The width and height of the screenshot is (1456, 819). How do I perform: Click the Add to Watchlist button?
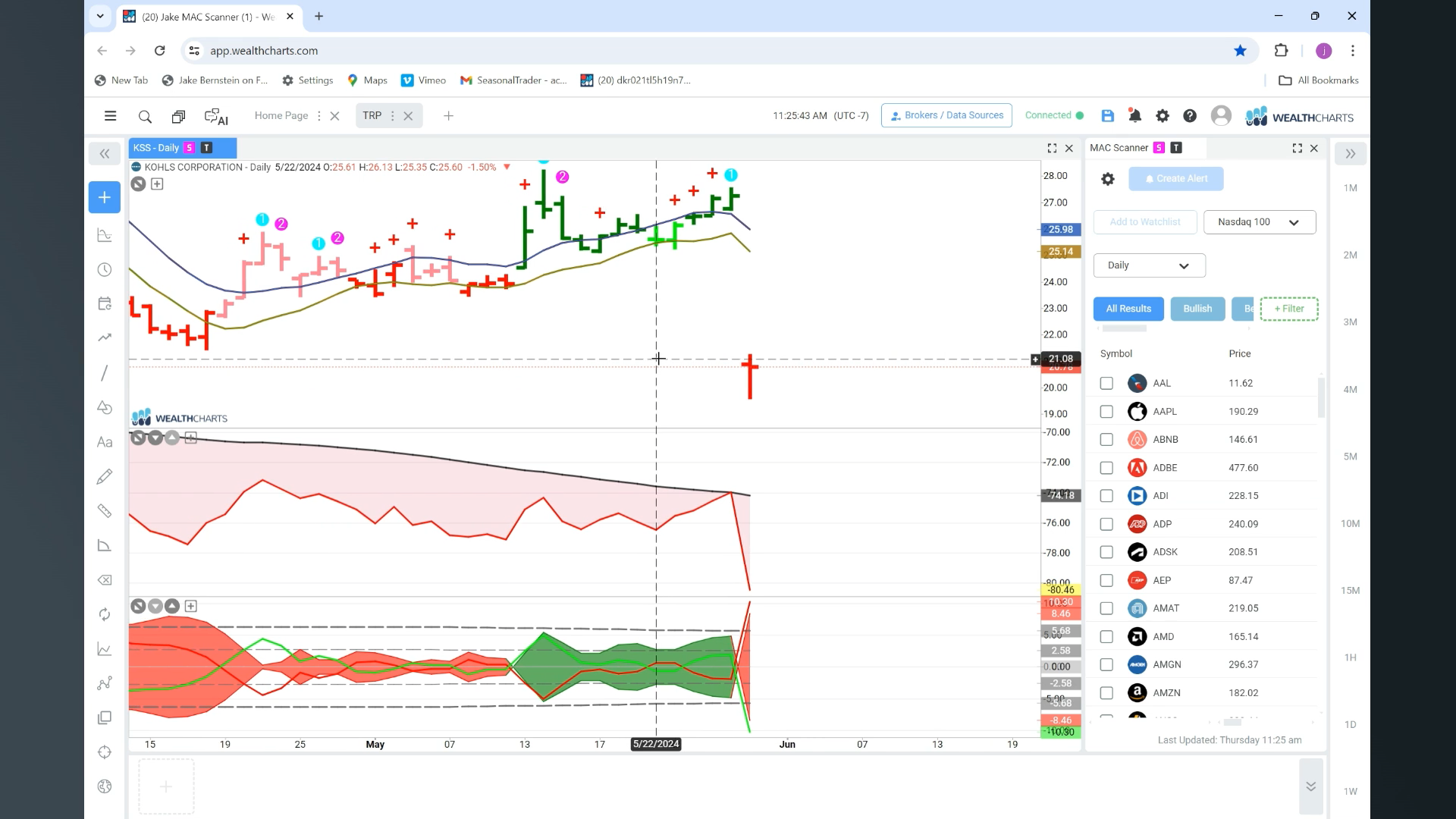[x=1145, y=222]
